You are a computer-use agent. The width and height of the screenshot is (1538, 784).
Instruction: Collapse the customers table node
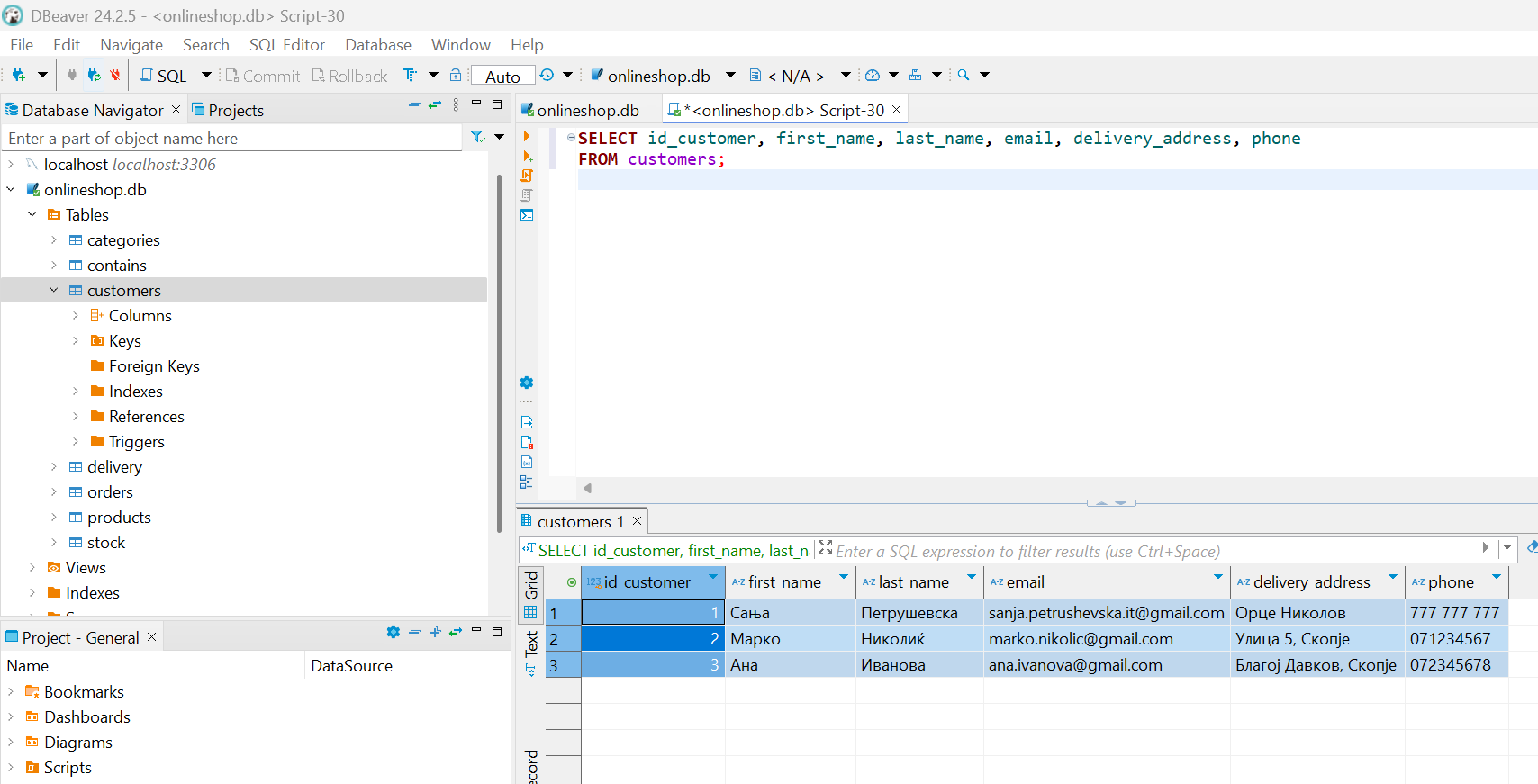(54, 291)
